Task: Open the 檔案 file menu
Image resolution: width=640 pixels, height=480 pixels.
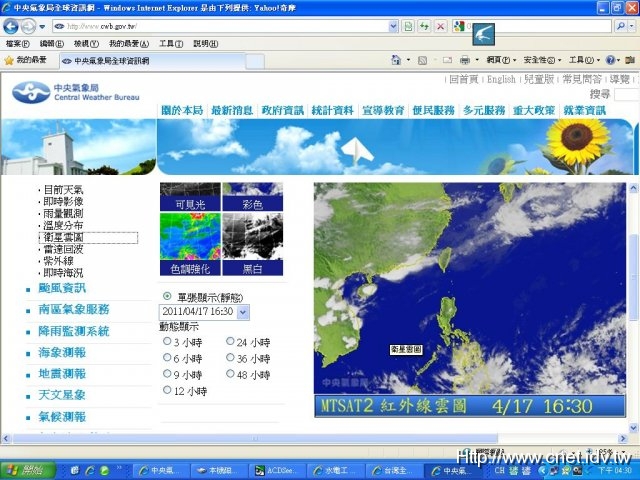Action: (17, 44)
